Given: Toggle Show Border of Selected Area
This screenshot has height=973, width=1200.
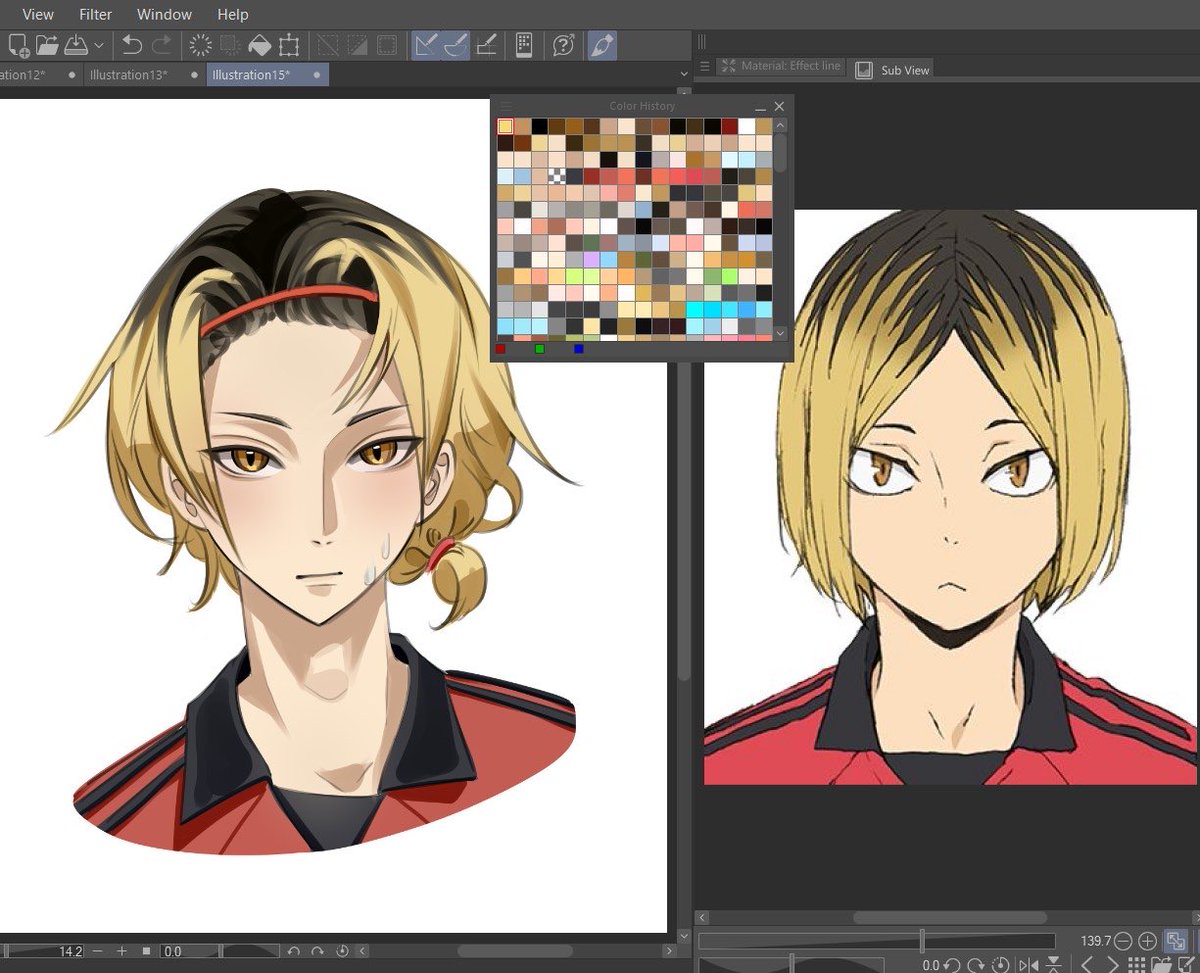Looking at the screenshot, I should pos(386,45).
